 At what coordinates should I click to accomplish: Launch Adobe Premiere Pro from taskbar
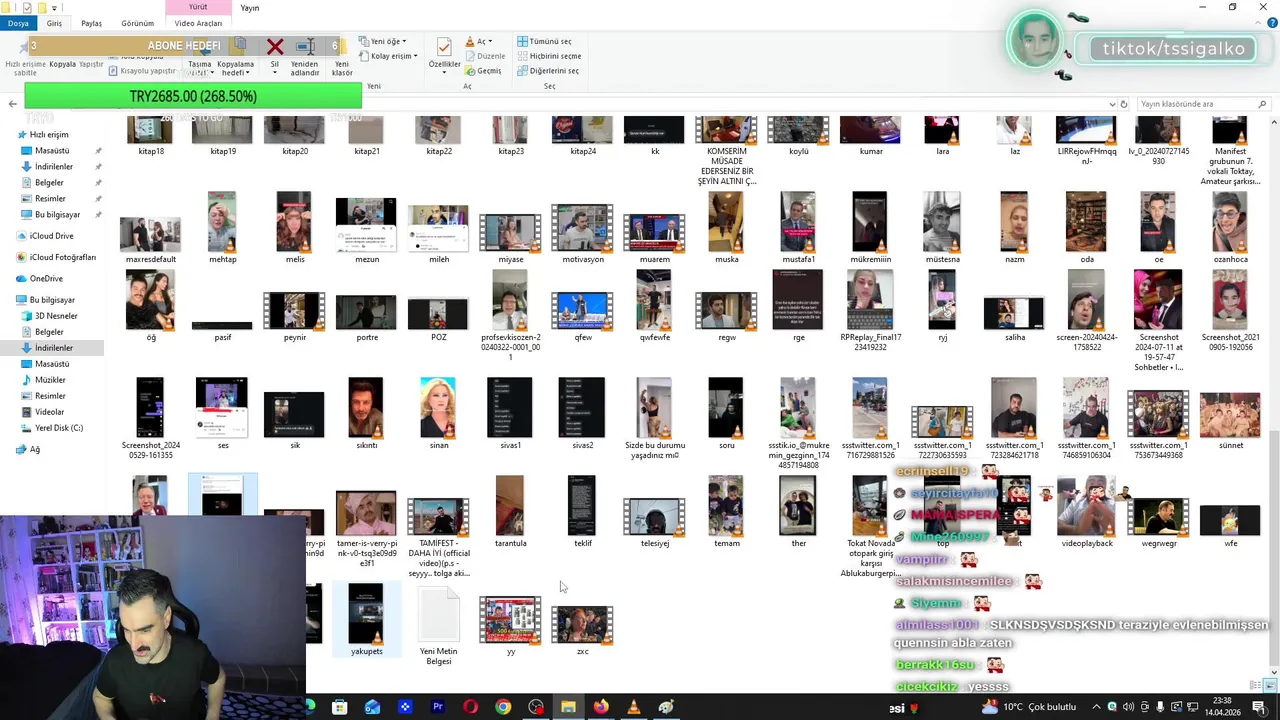pos(437,707)
